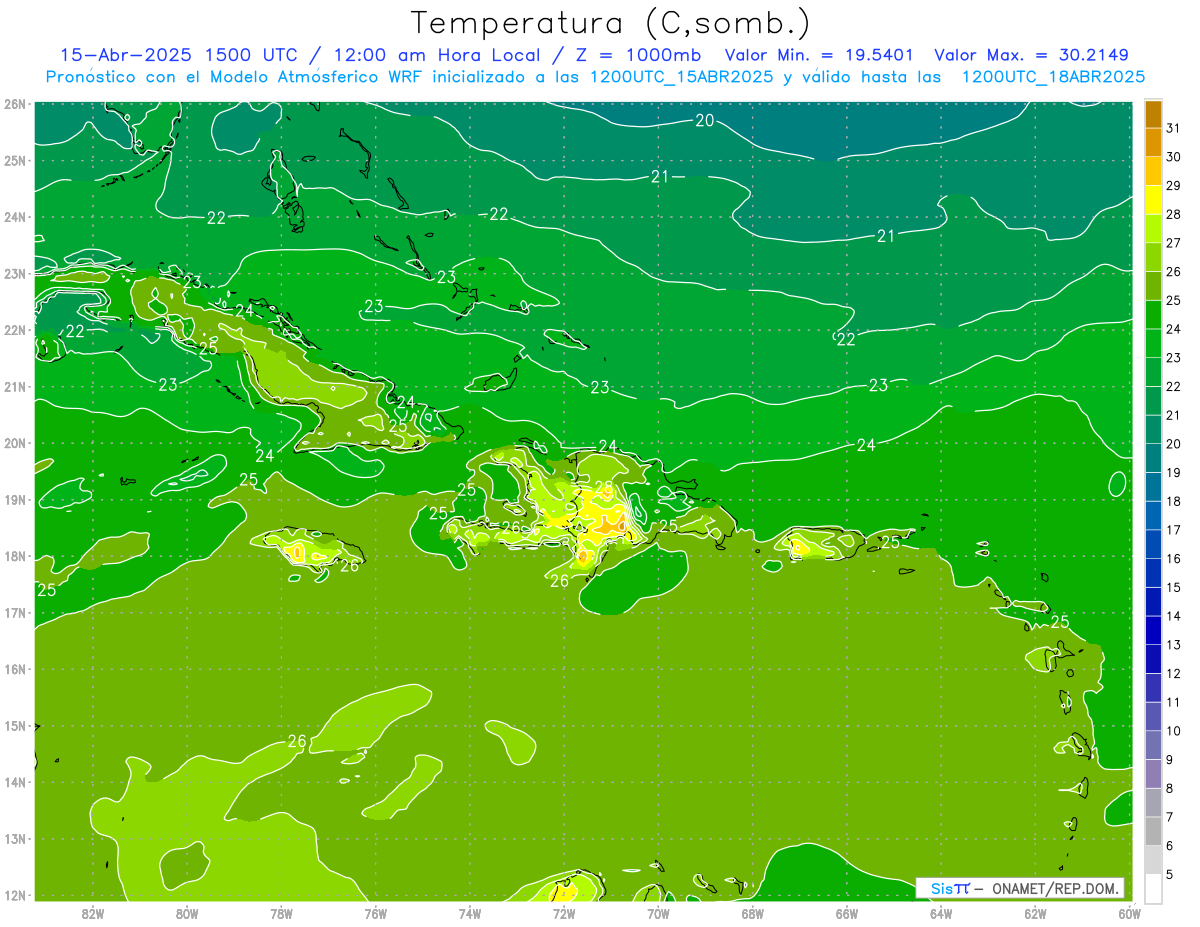
Task: Click the 66W longitude axis label
Action: 847,913
